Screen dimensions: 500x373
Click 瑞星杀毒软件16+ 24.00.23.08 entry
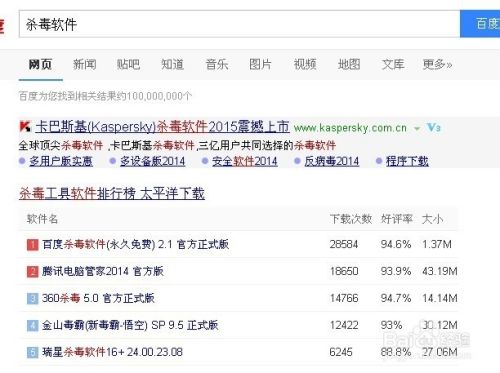click(112, 352)
